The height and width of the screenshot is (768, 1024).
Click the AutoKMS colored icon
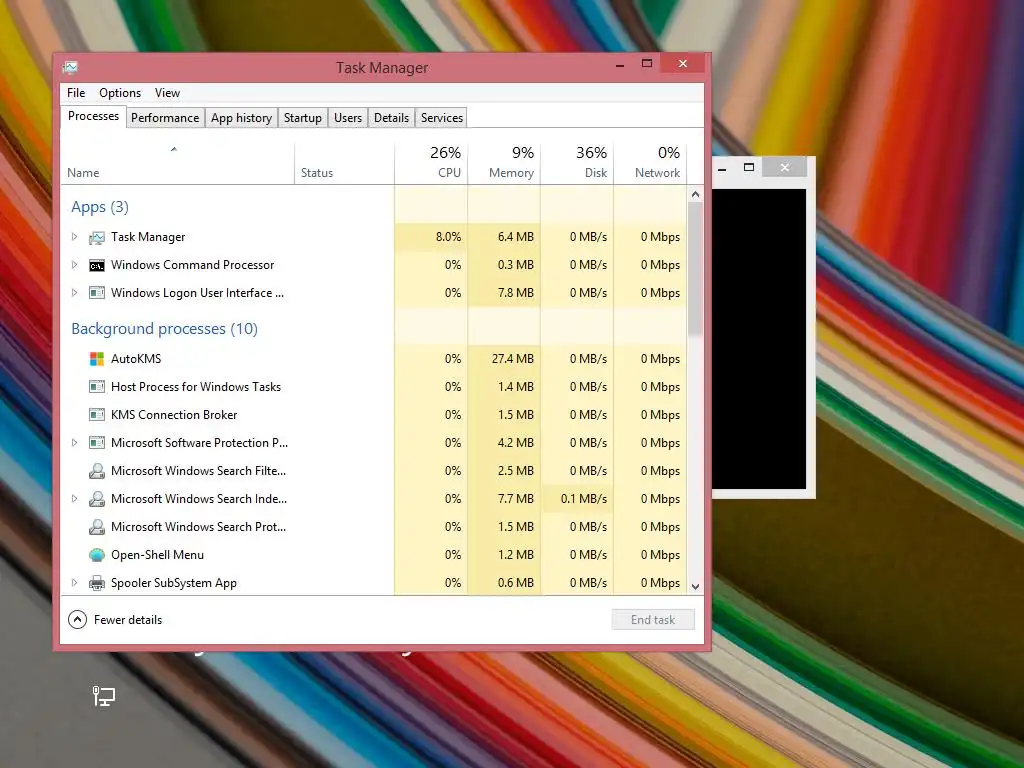97,359
